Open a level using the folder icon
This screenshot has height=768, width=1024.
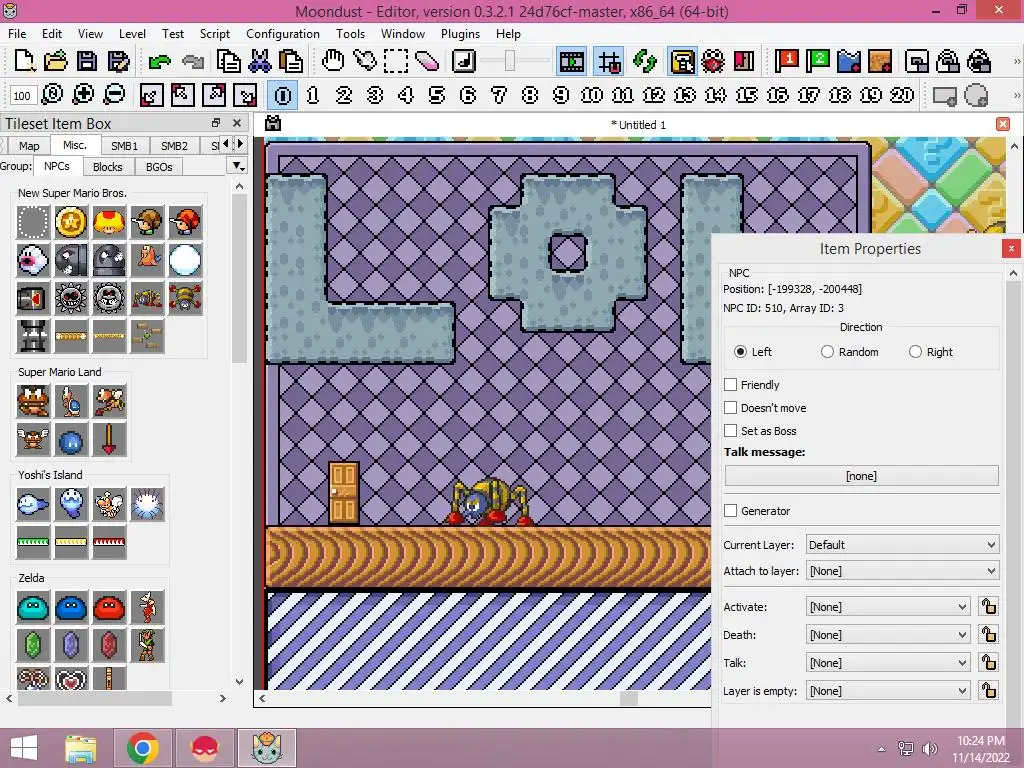click(56, 61)
